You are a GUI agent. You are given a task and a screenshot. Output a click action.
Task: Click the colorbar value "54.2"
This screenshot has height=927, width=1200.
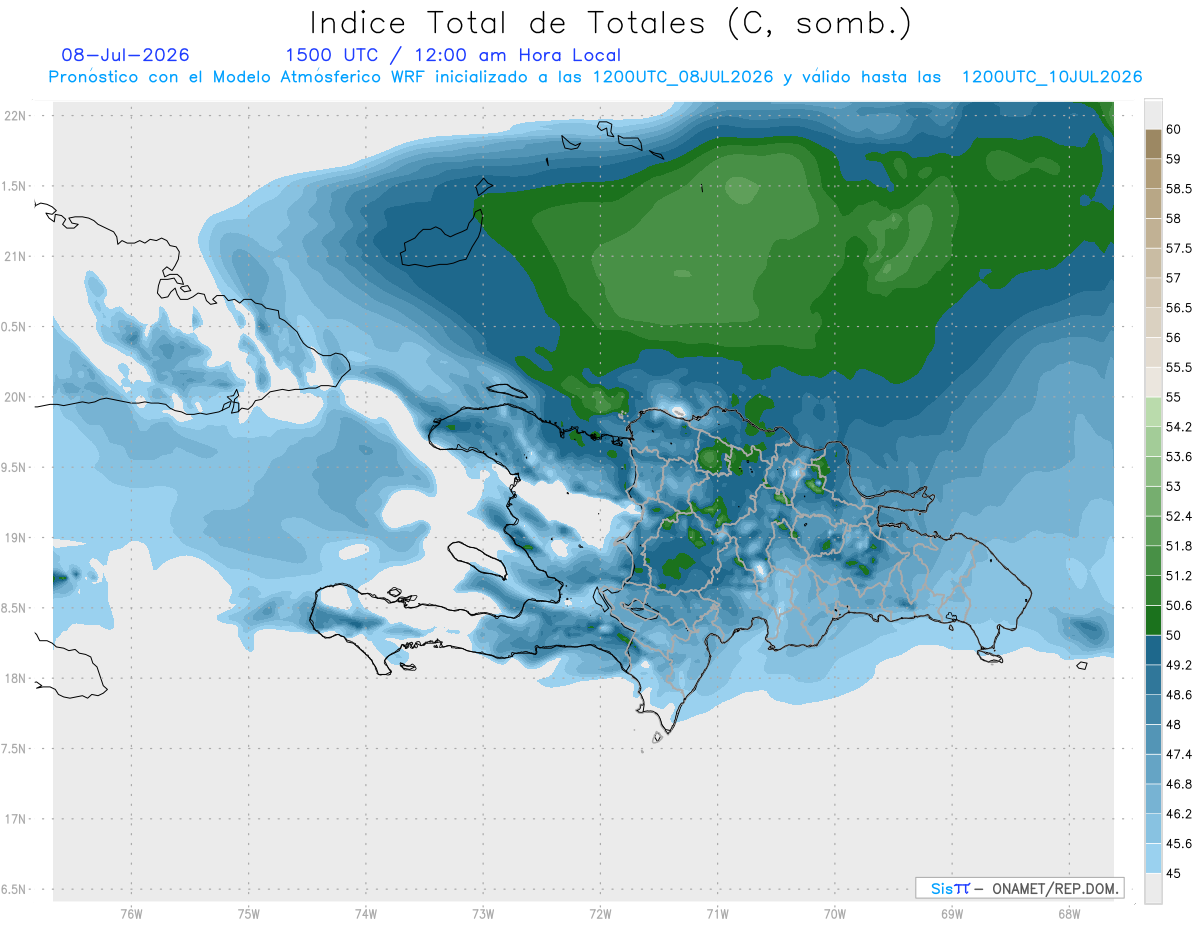(1180, 427)
